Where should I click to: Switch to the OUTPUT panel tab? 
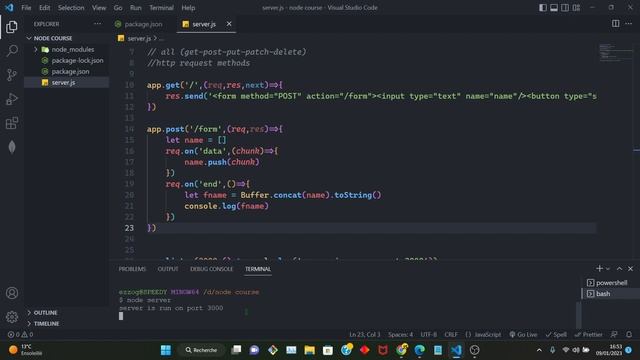pos(168,269)
